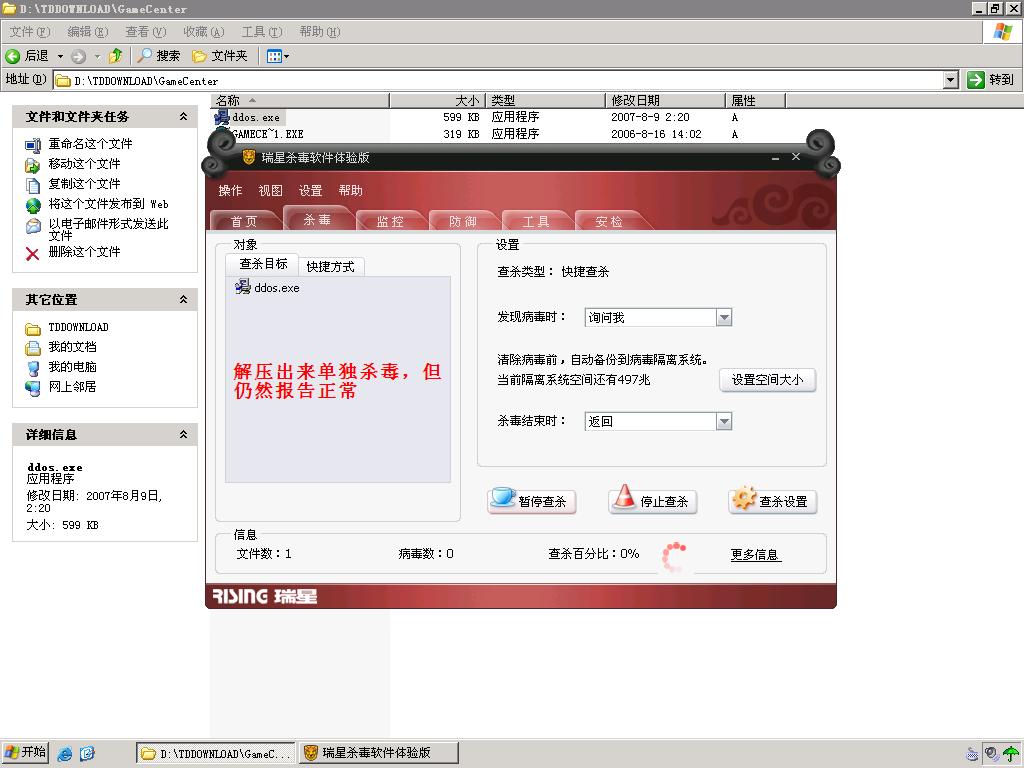The image size is (1024, 768).
Task: Click the ddos.exe file icon in file list
Action: (221, 117)
